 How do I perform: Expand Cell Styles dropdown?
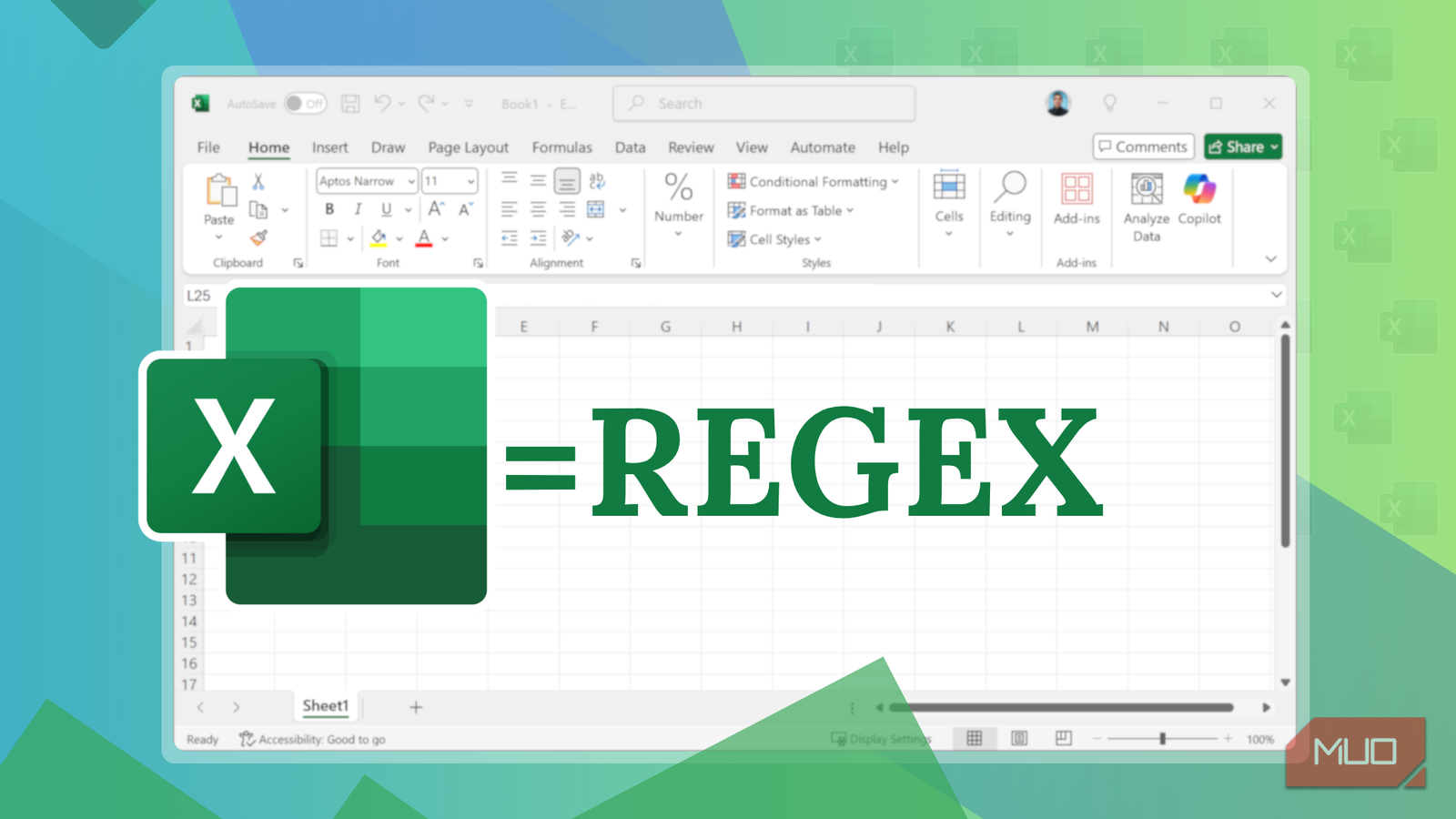pyautogui.click(x=818, y=239)
